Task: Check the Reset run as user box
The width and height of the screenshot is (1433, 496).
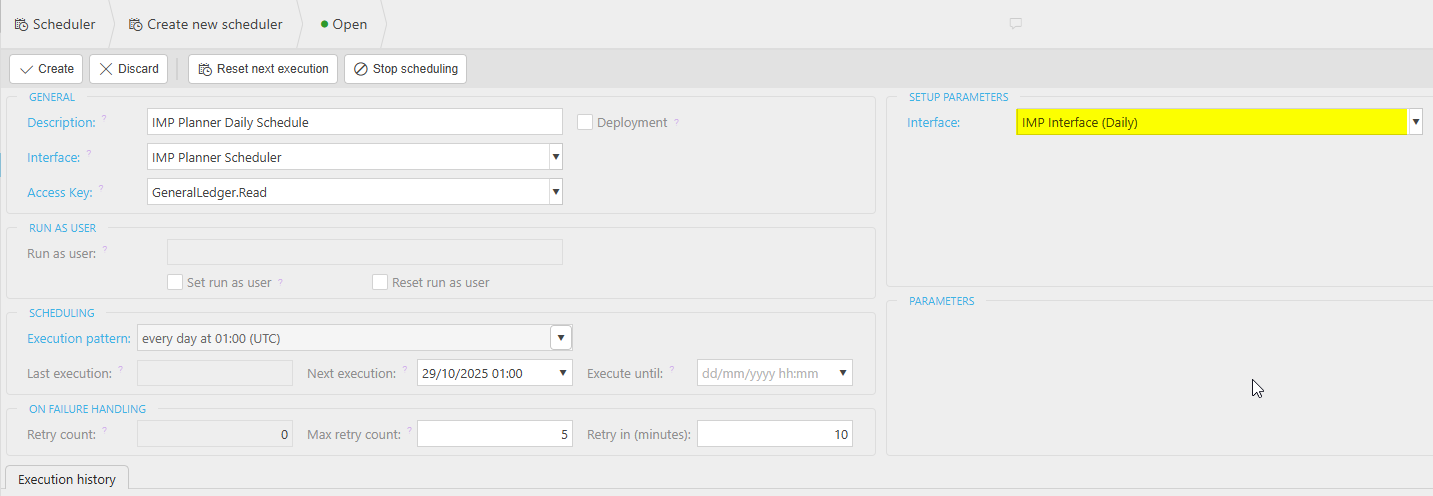Action: (380, 282)
